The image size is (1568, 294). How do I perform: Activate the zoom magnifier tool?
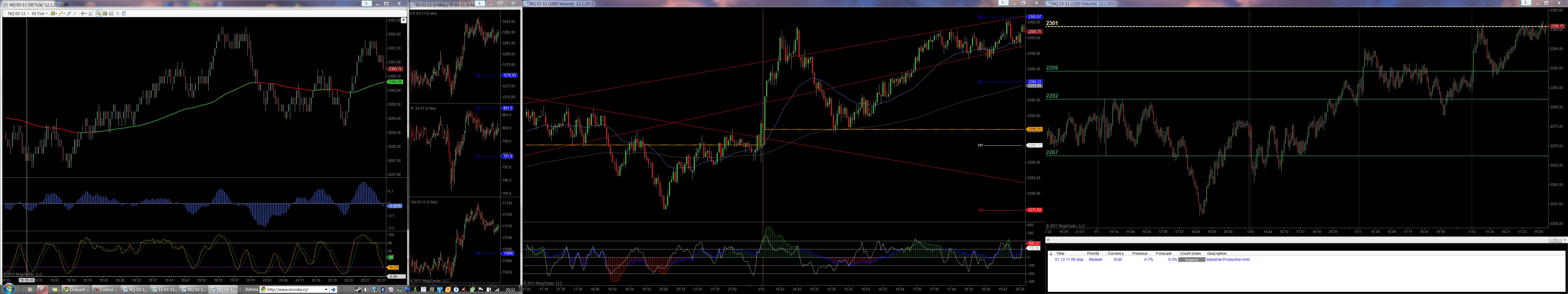coord(91,13)
